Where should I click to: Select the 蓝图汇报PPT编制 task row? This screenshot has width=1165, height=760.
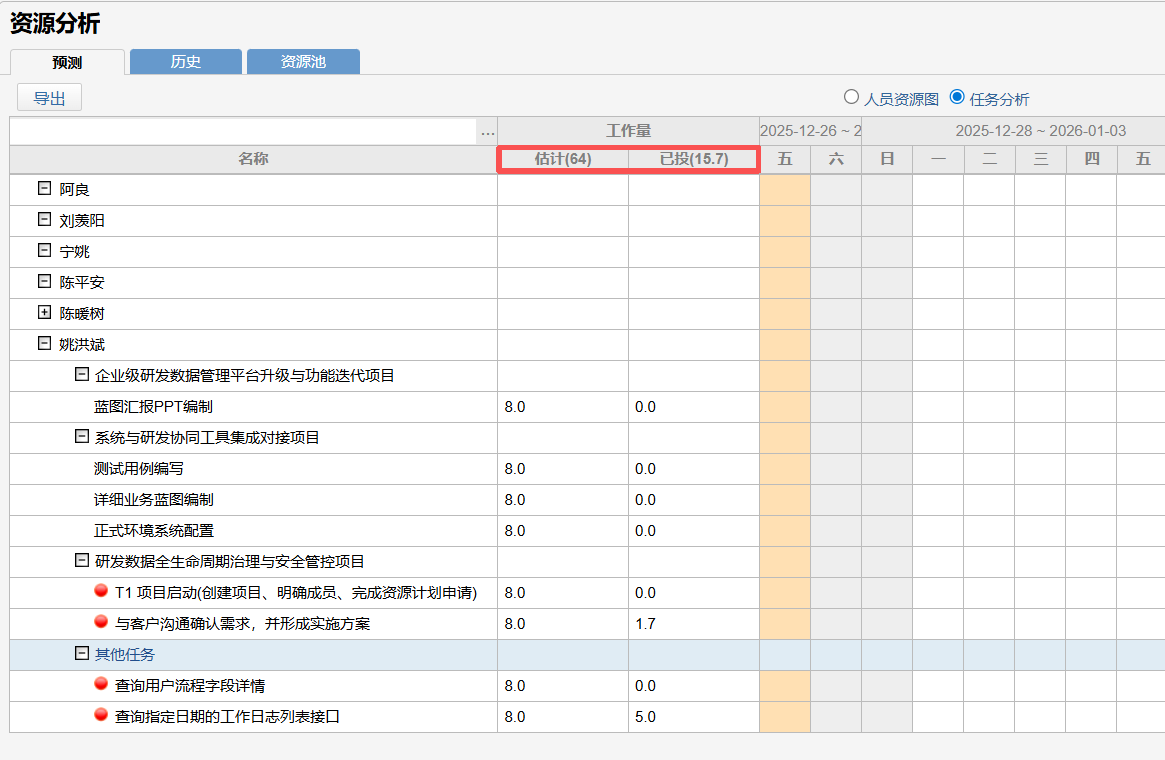tap(153, 407)
